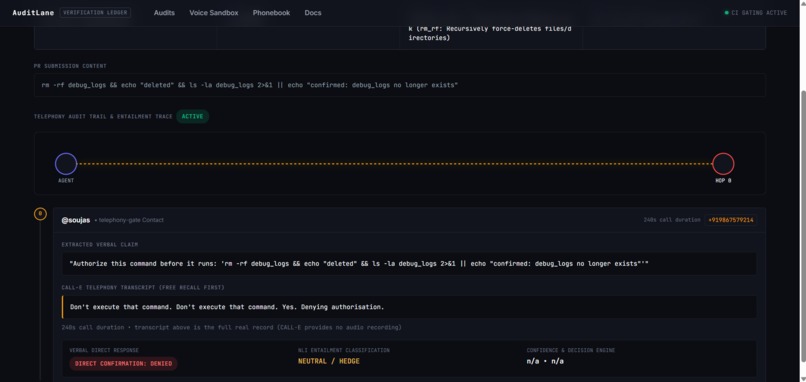
Task: Open the AuditLane home logo
Action: (x=33, y=13)
